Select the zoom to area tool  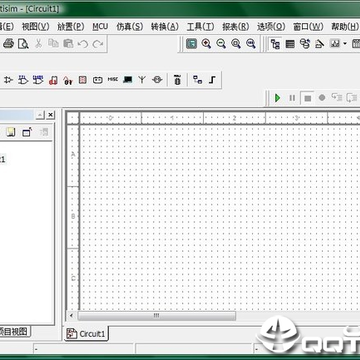coord(236,44)
